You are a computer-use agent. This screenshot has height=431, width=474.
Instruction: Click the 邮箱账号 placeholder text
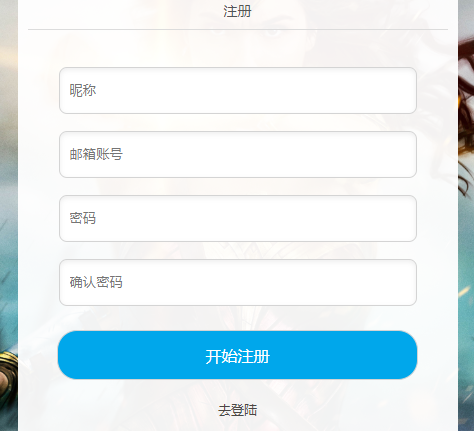96,154
